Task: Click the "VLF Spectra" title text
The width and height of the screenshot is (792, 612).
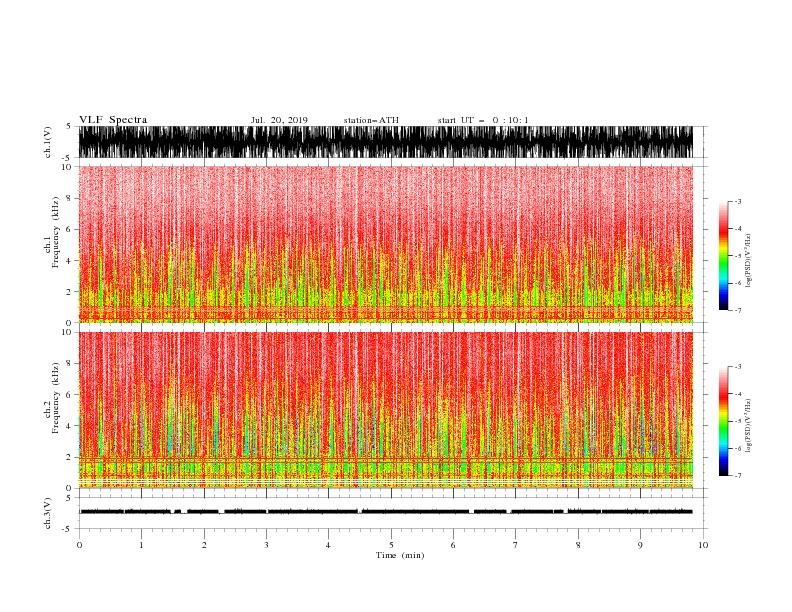Action: tap(113, 120)
